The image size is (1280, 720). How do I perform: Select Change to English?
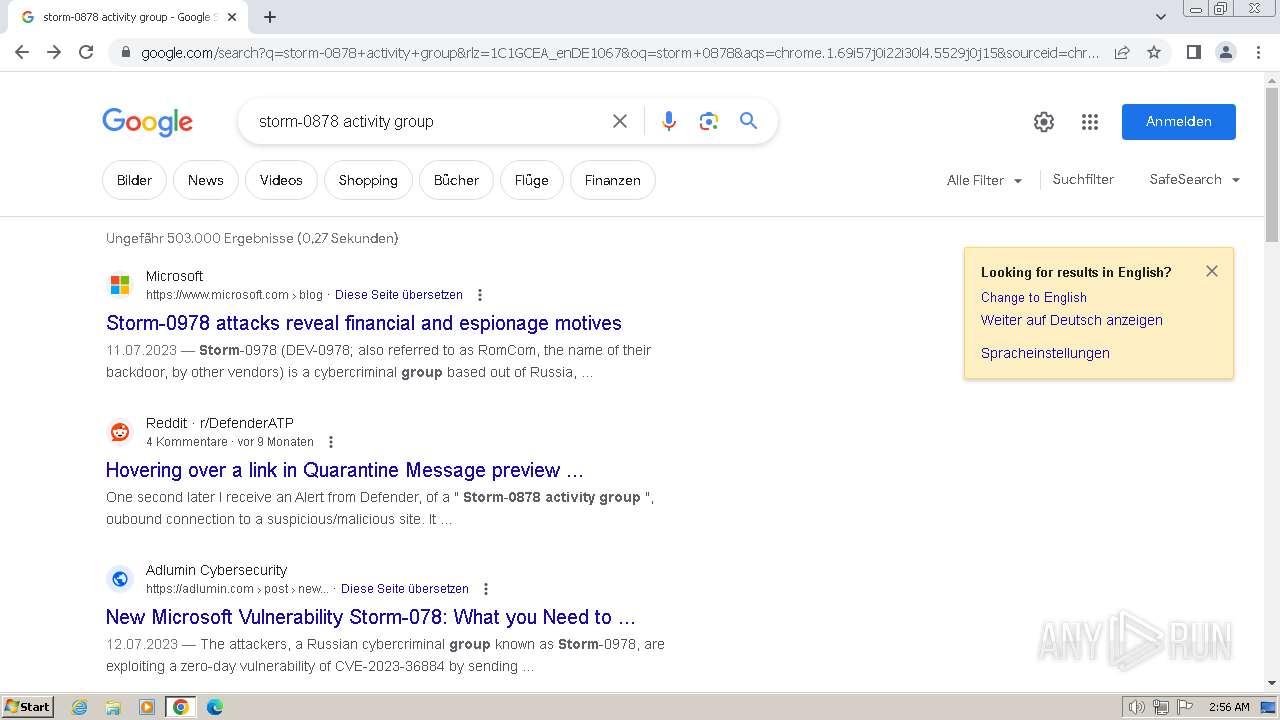click(x=1034, y=297)
